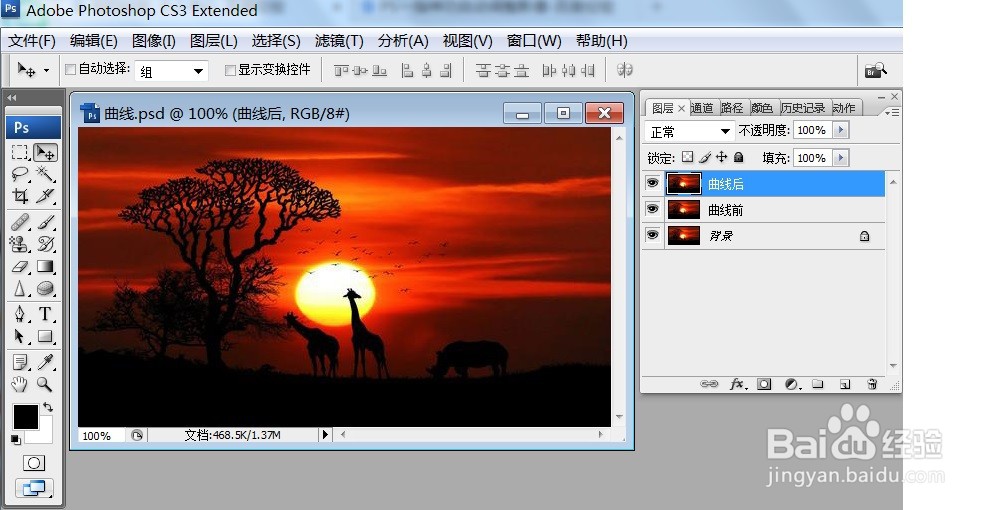Reset default foreground and background colors
Screen dimensions: 999x510
16,439
